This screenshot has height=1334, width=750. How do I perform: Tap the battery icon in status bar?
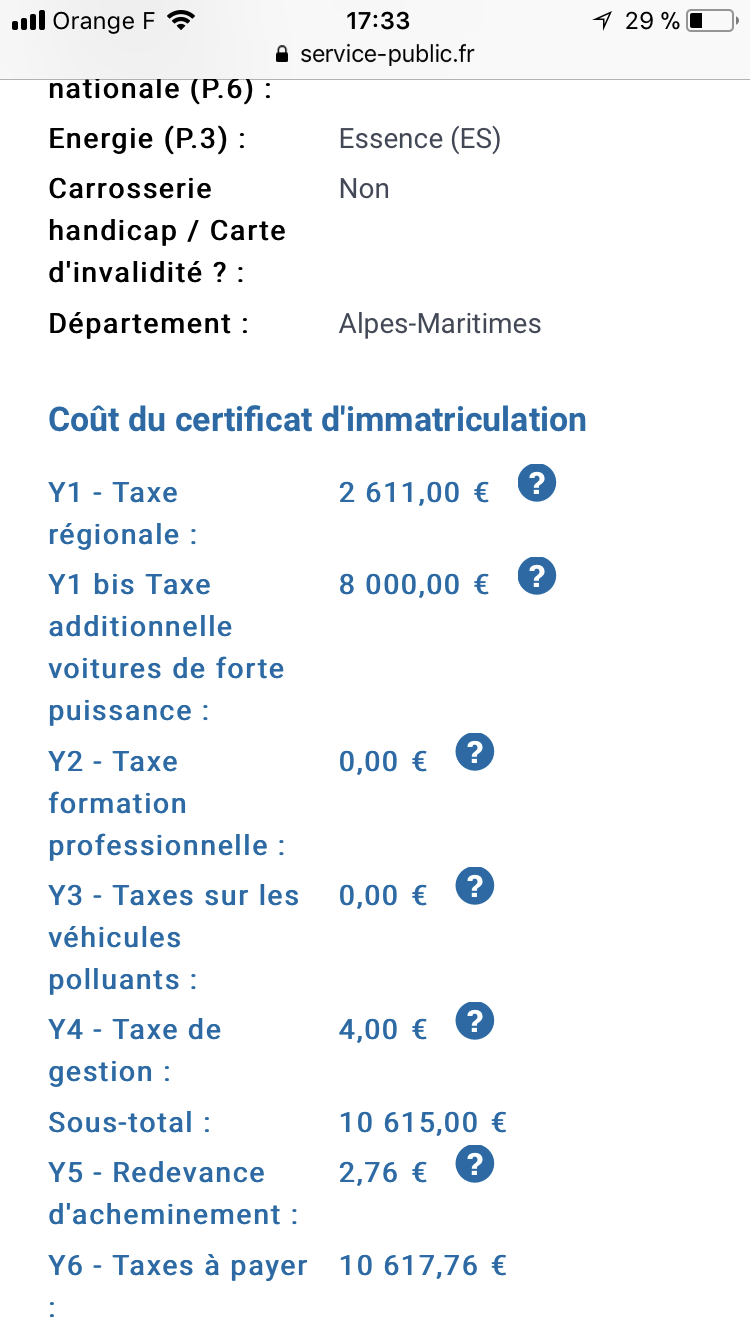pos(711,21)
